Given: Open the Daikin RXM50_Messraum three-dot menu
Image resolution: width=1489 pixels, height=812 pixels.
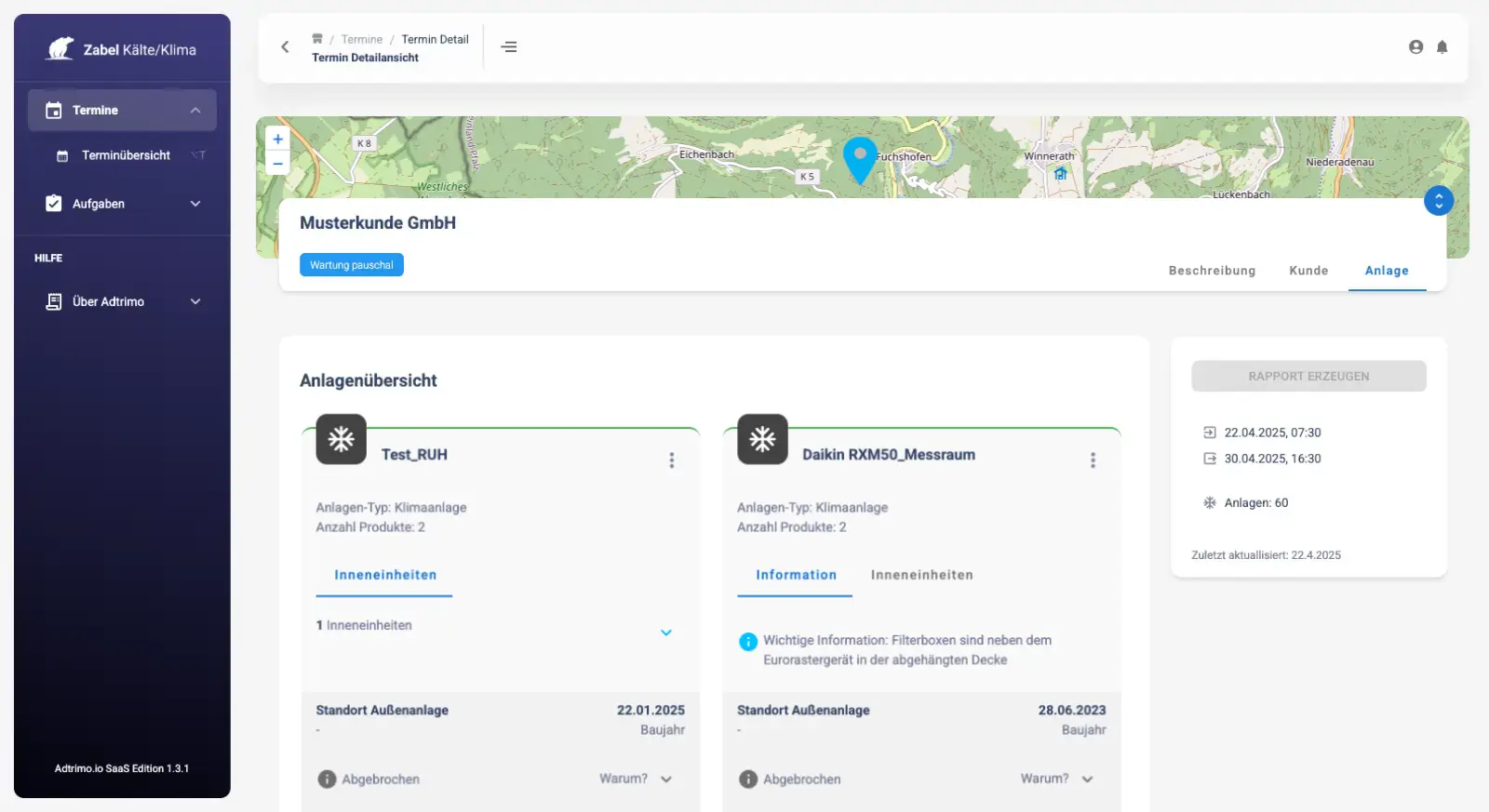Looking at the screenshot, I should [1093, 460].
